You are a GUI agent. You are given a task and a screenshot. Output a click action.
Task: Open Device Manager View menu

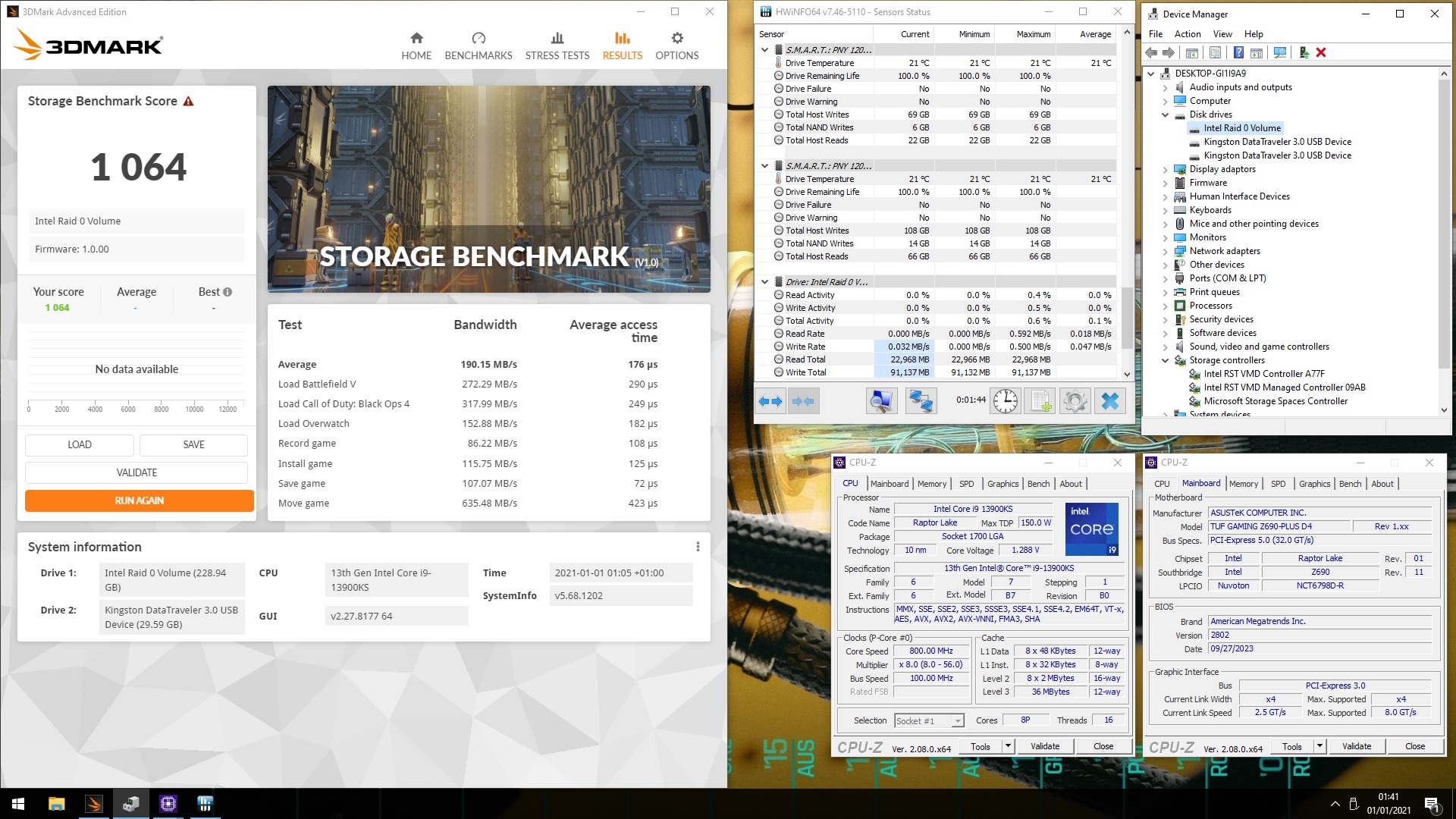point(1222,34)
